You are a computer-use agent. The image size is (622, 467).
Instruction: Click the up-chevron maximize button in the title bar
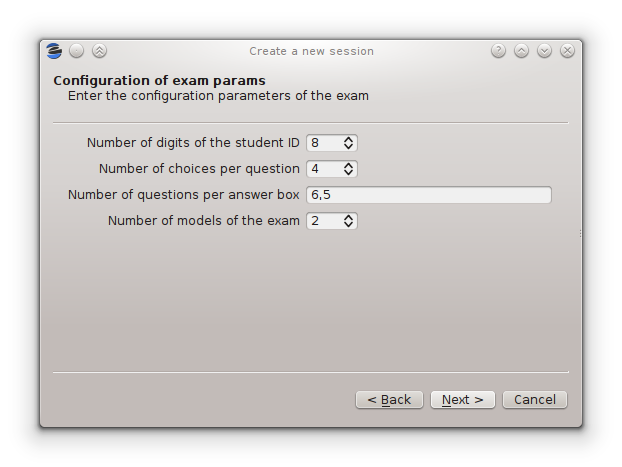(x=521, y=51)
